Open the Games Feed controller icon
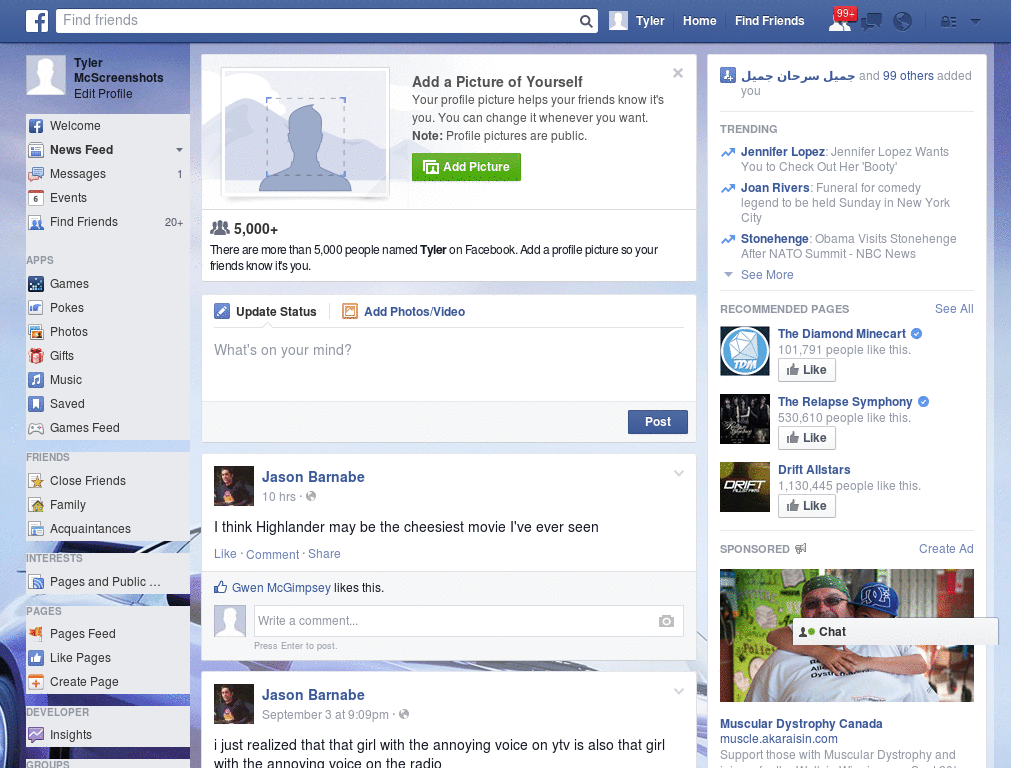The height and width of the screenshot is (768, 1024). pos(36,428)
